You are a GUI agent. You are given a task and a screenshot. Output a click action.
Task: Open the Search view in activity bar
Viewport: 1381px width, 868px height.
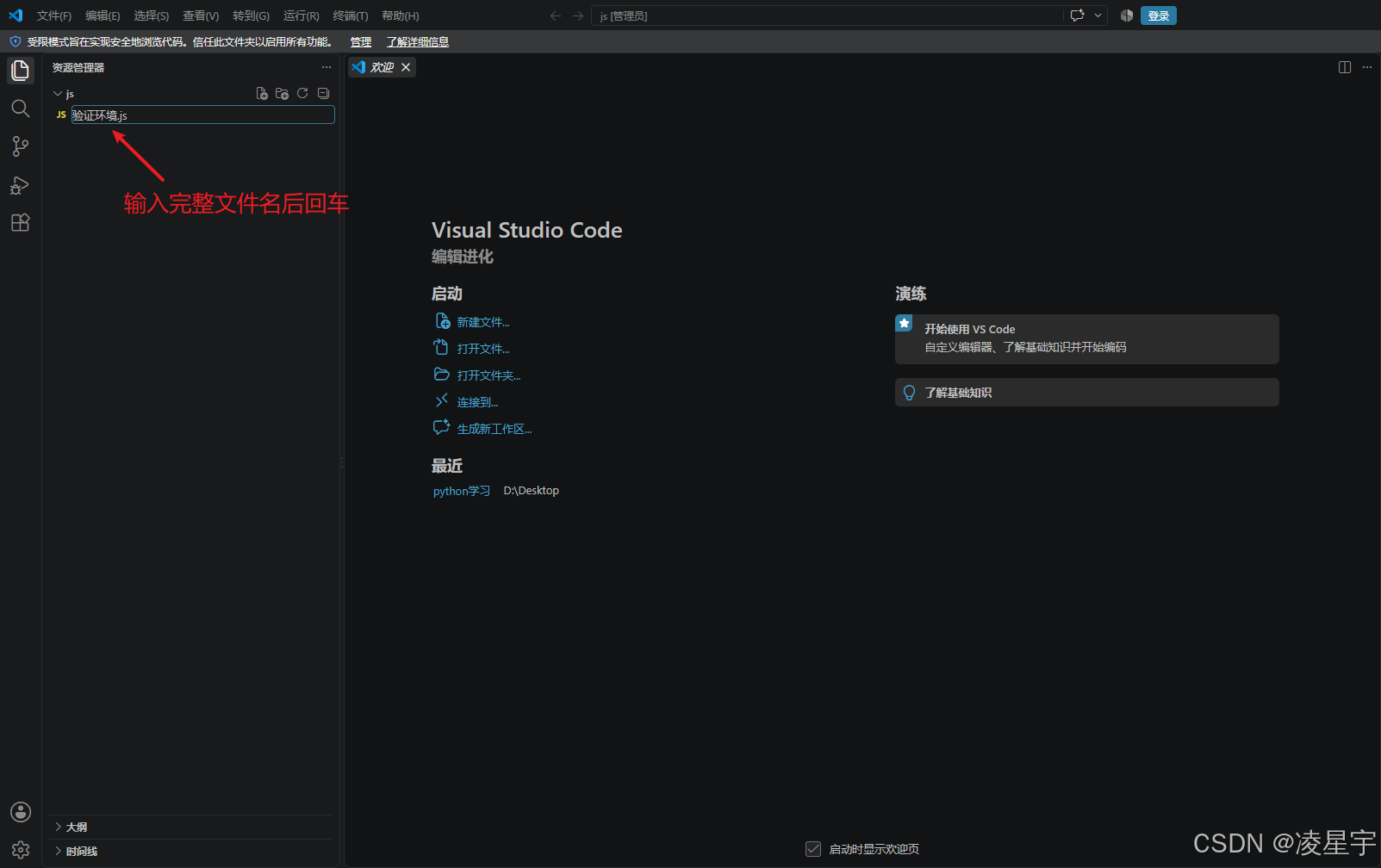[x=21, y=108]
